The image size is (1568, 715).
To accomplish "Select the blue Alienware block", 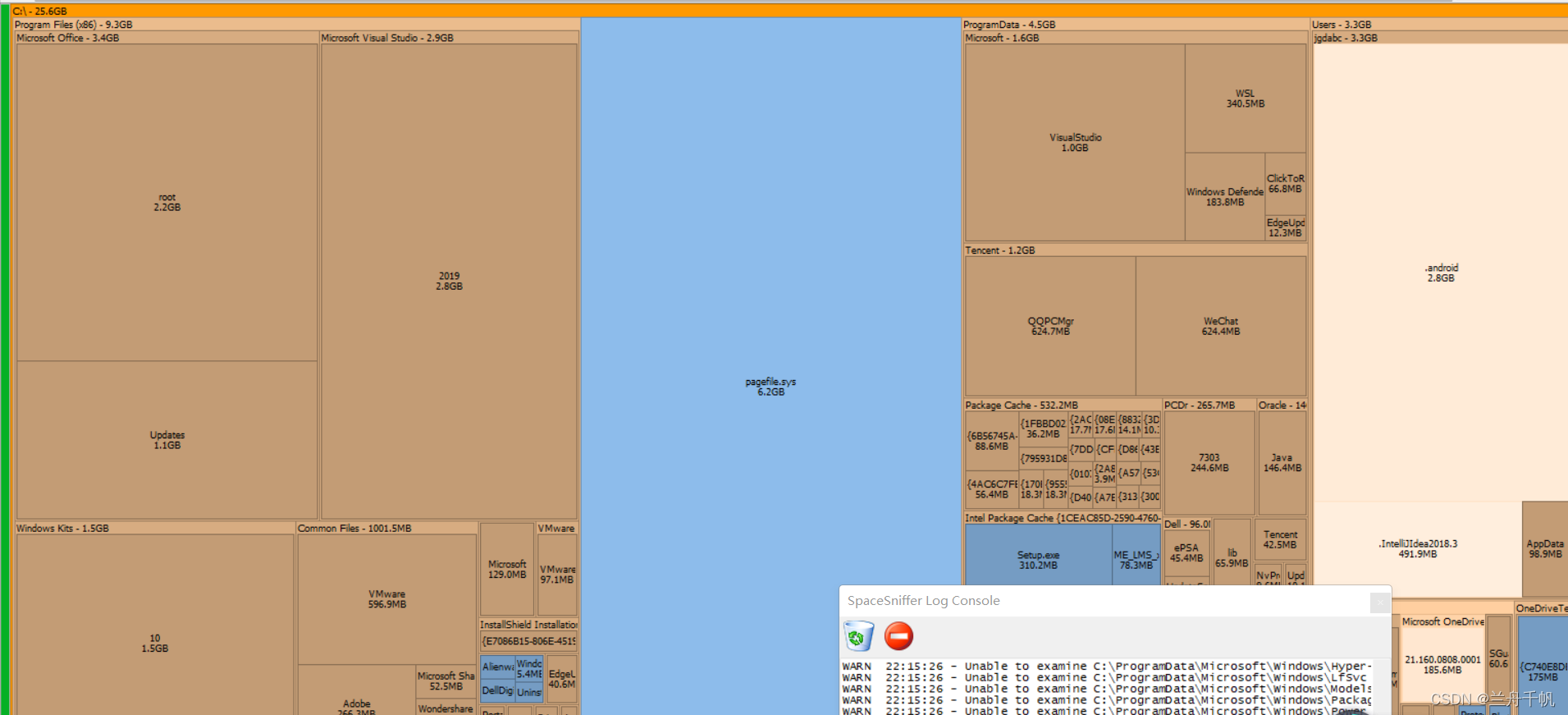I will pos(498,667).
